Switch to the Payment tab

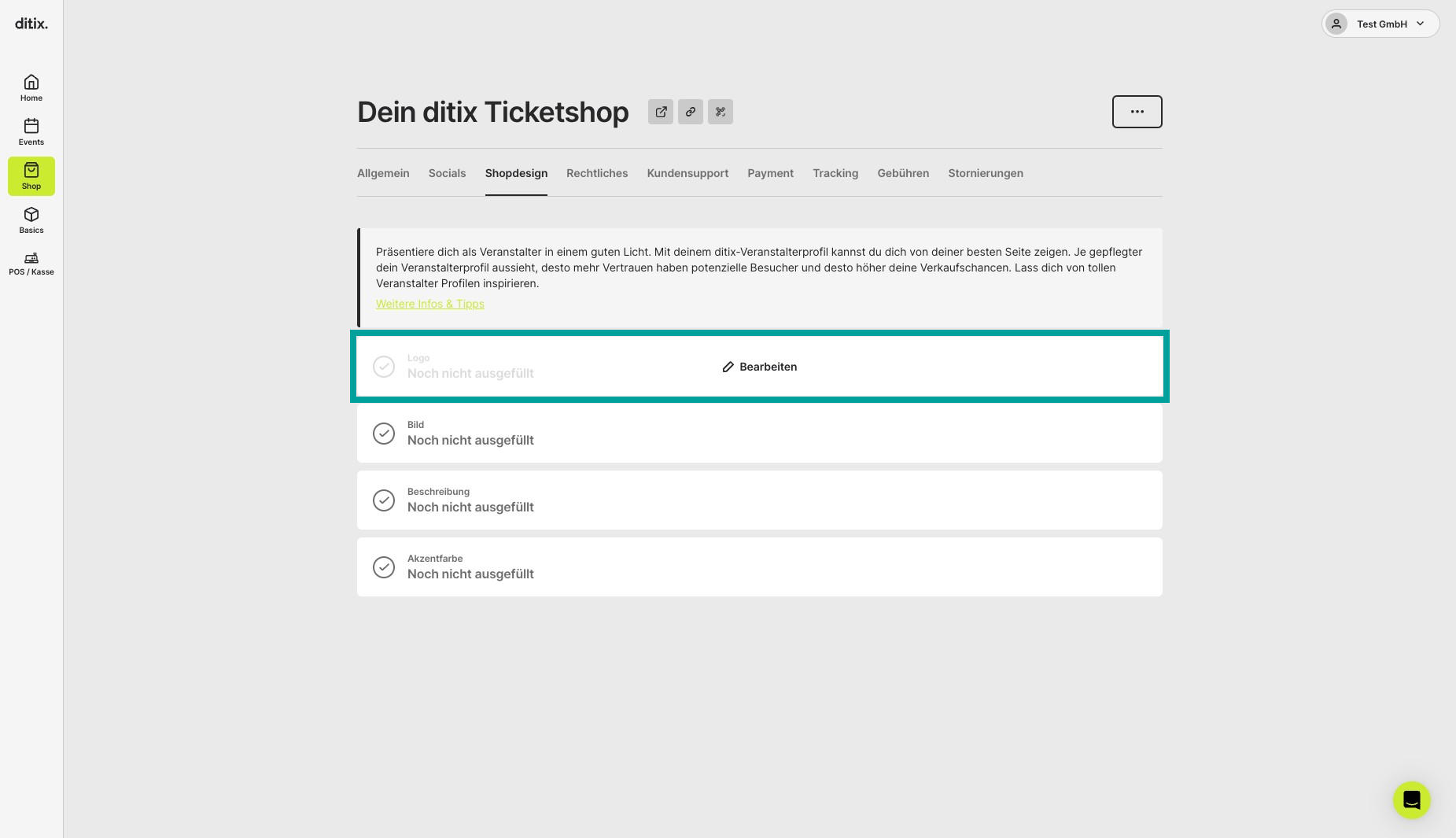click(x=770, y=173)
